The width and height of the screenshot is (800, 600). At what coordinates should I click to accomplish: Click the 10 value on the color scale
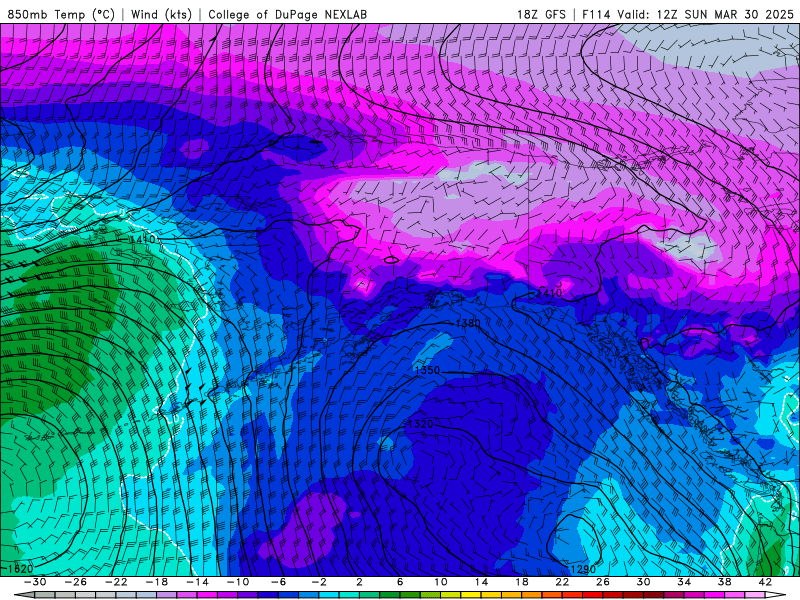pyautogui.click(x=441, y=582)
